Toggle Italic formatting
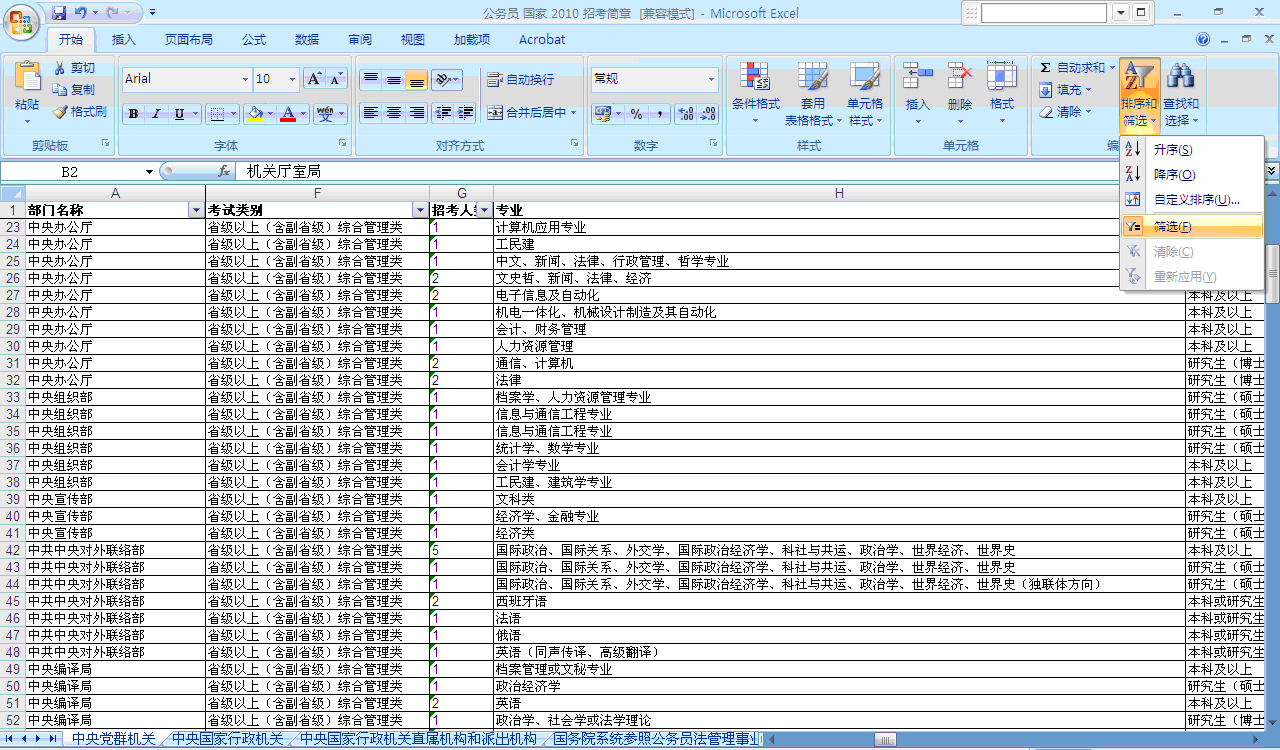 [x=156, y=114]
